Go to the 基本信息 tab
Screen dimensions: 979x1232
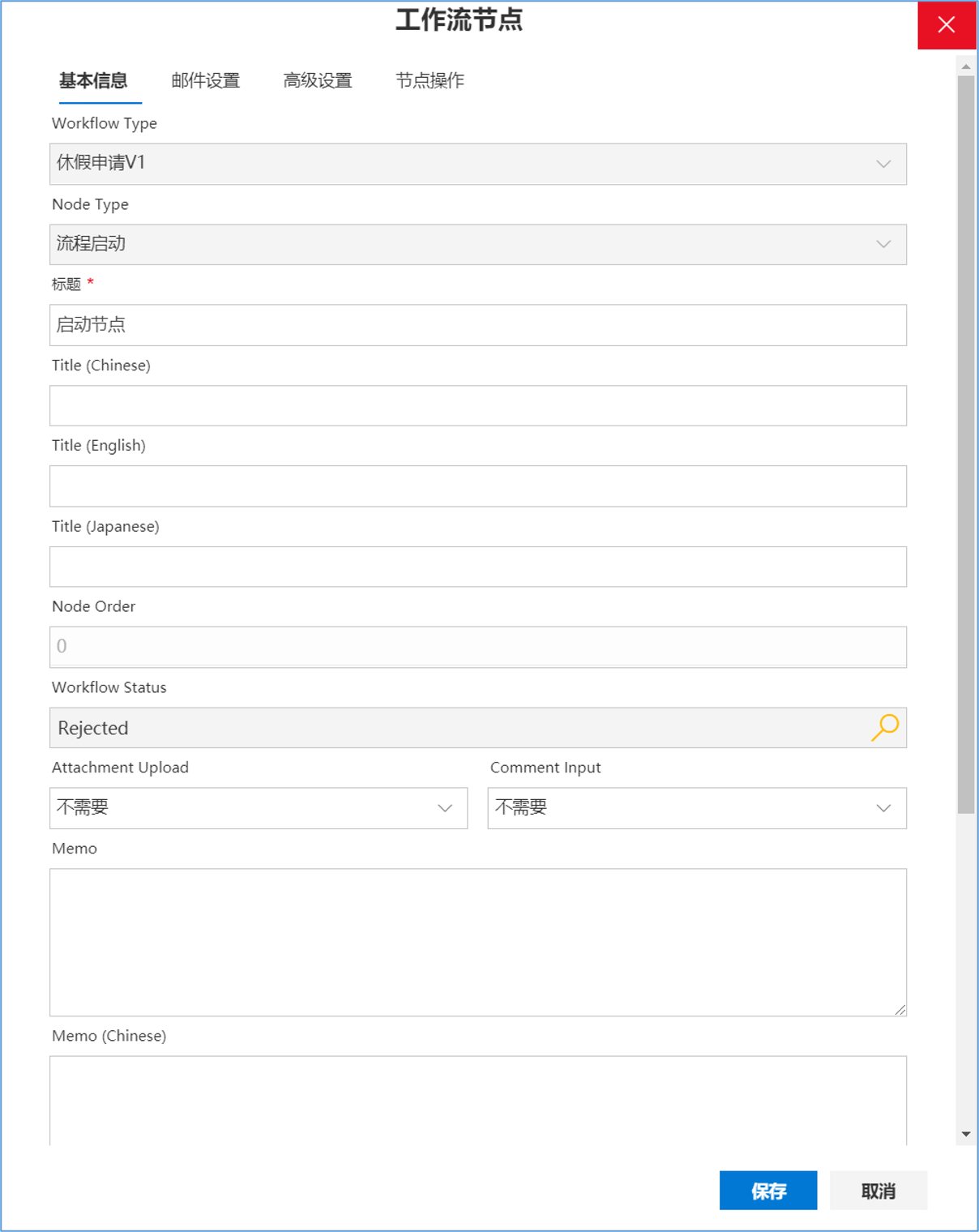[x=93, y=80]
